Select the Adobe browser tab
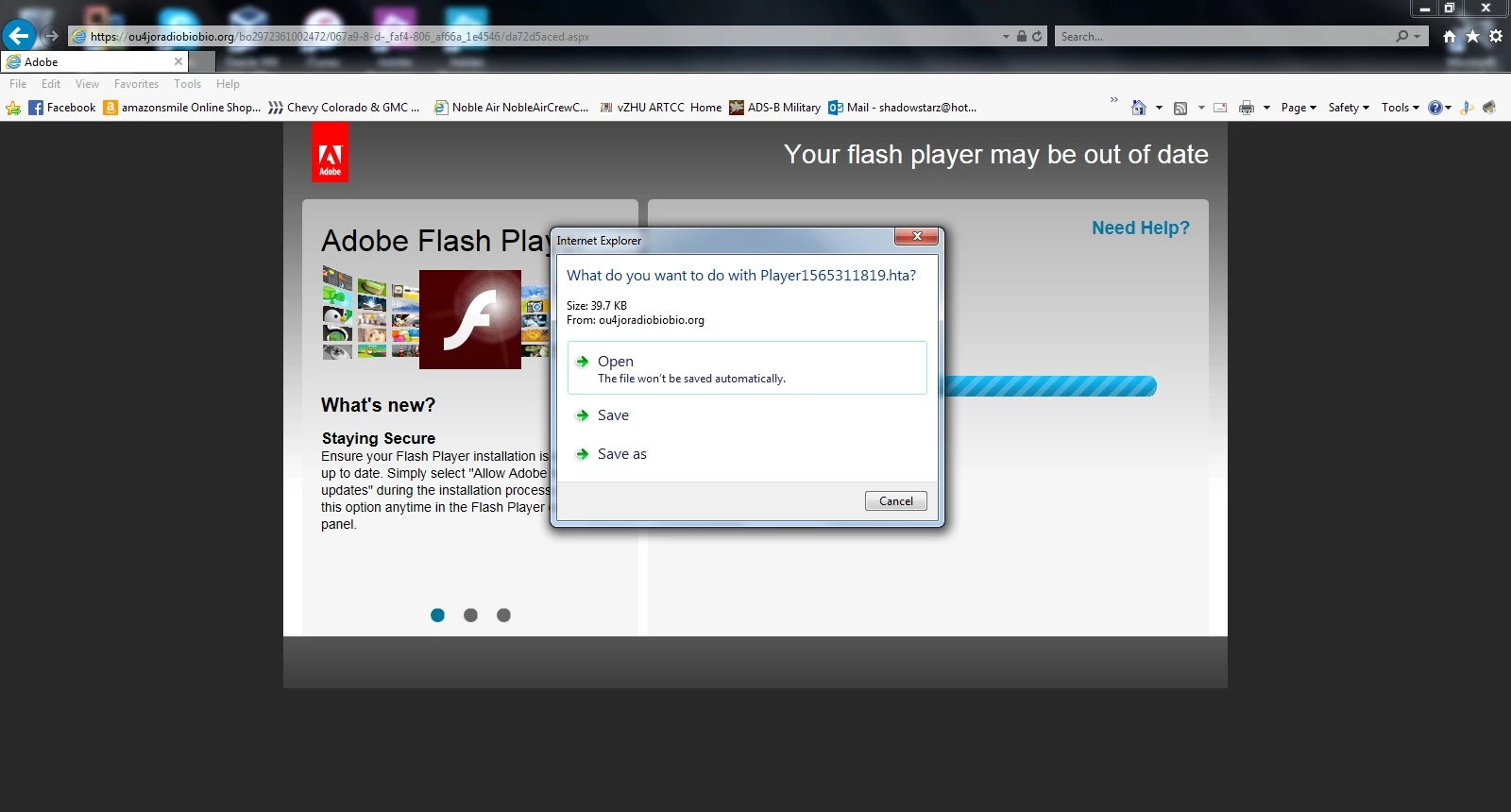 (x=94, y=61)
